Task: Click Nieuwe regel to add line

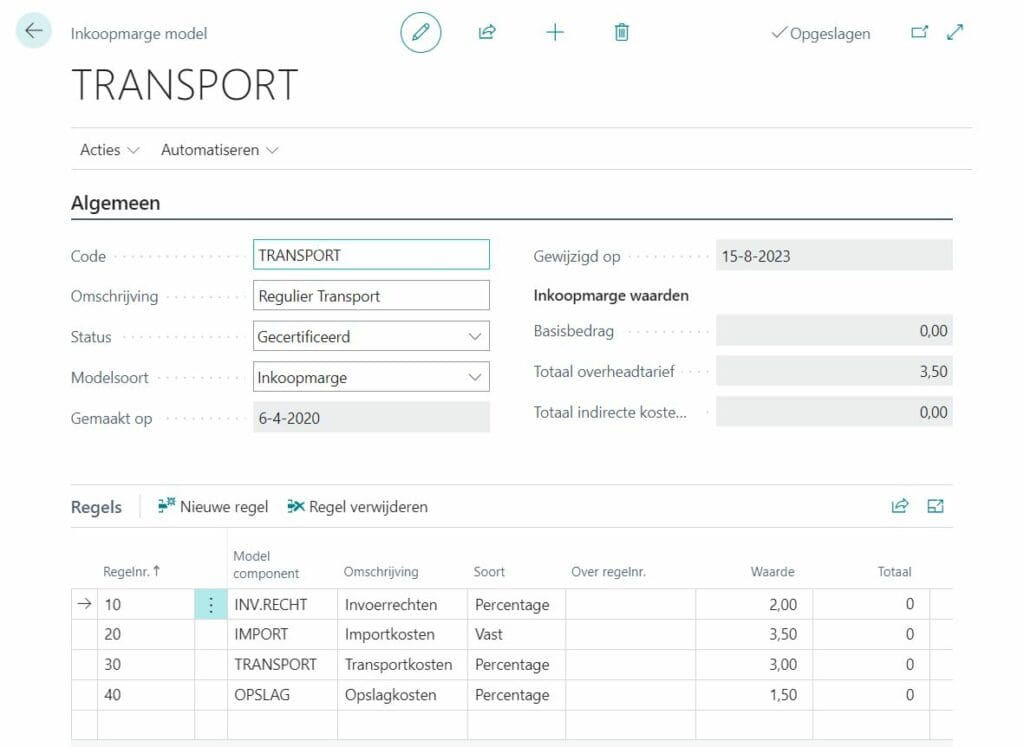Action: [213, 507]
